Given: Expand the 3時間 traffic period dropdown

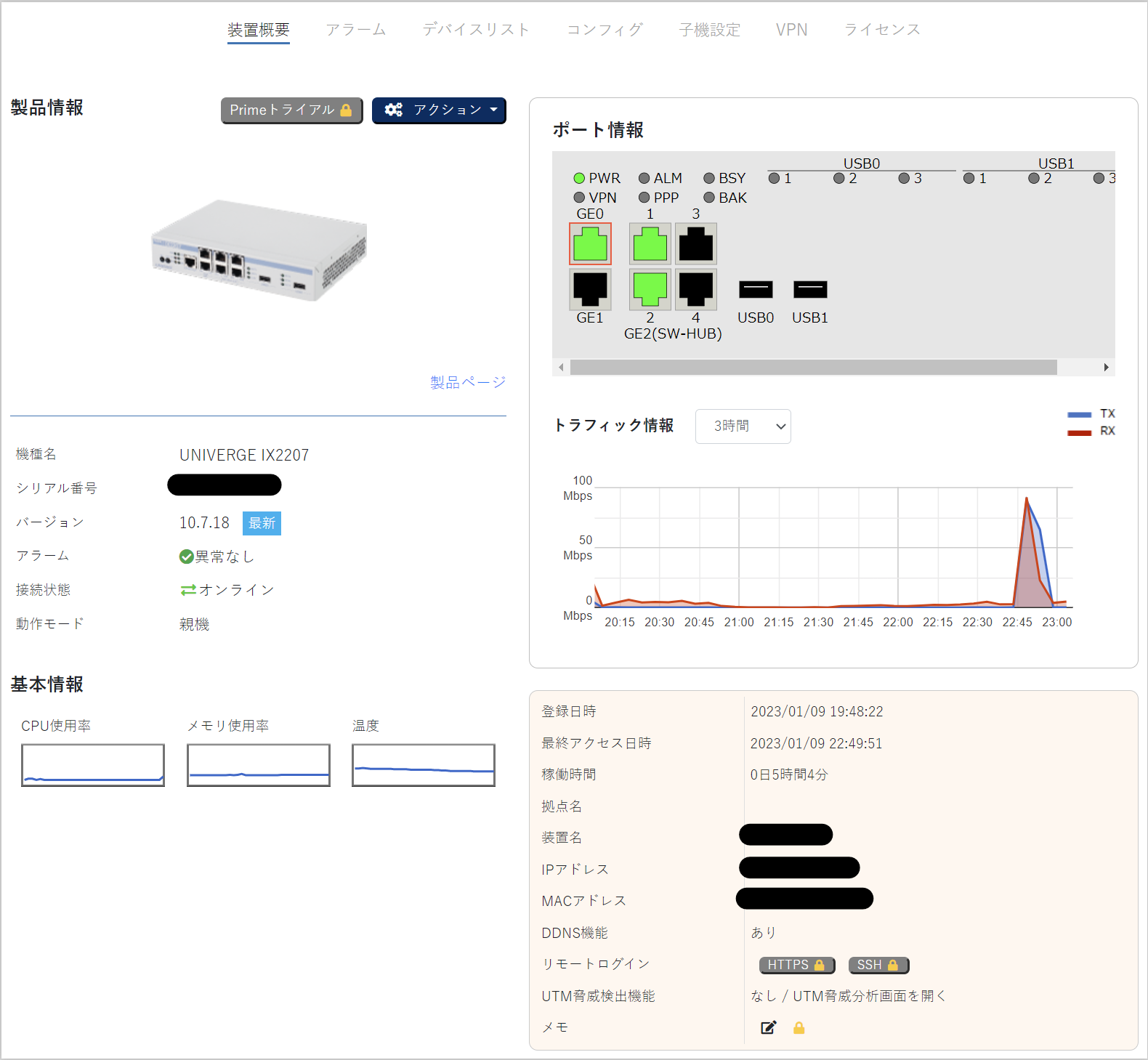Looking at the screenshot, I should (743, 426).
